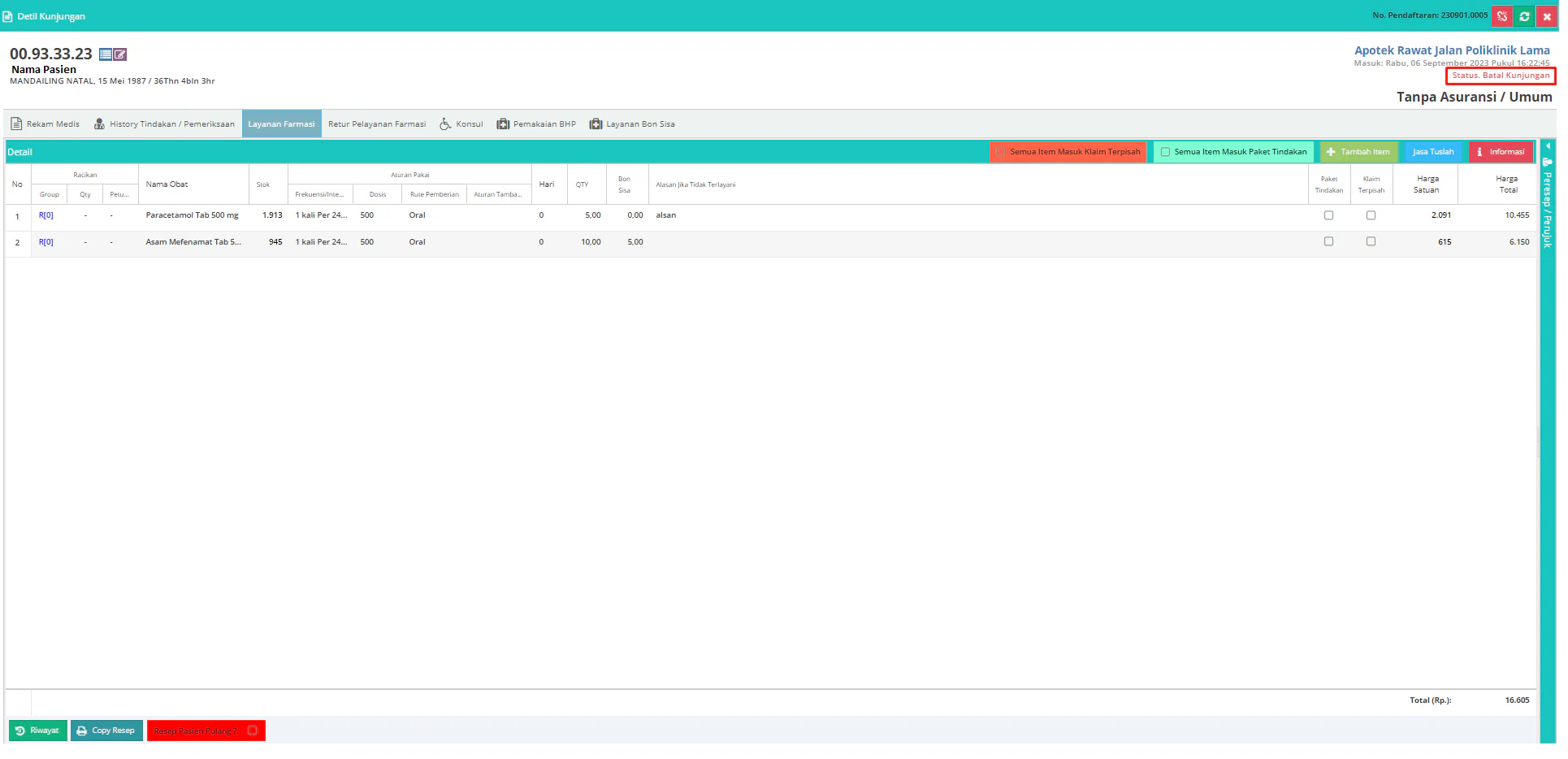This screenshot has height=759, width=1568.
Task: Click the Dosis column header
Action: click(377, 194)
